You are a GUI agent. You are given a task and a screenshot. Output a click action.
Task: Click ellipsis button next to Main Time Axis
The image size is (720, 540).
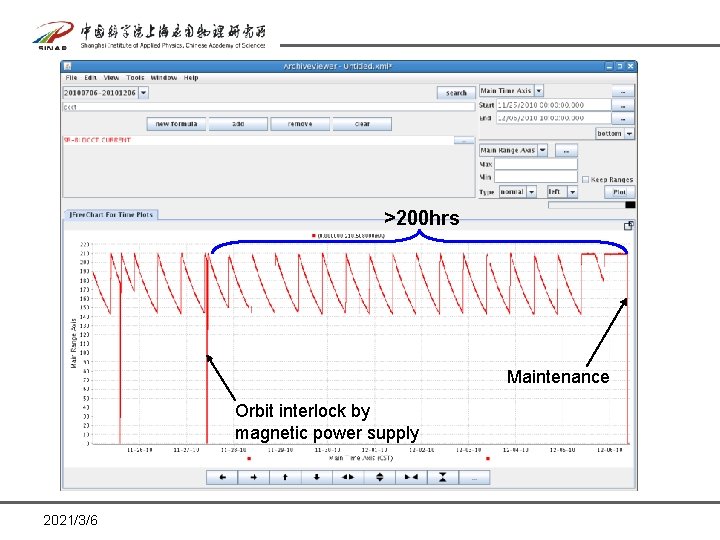(x=623, y=91)
